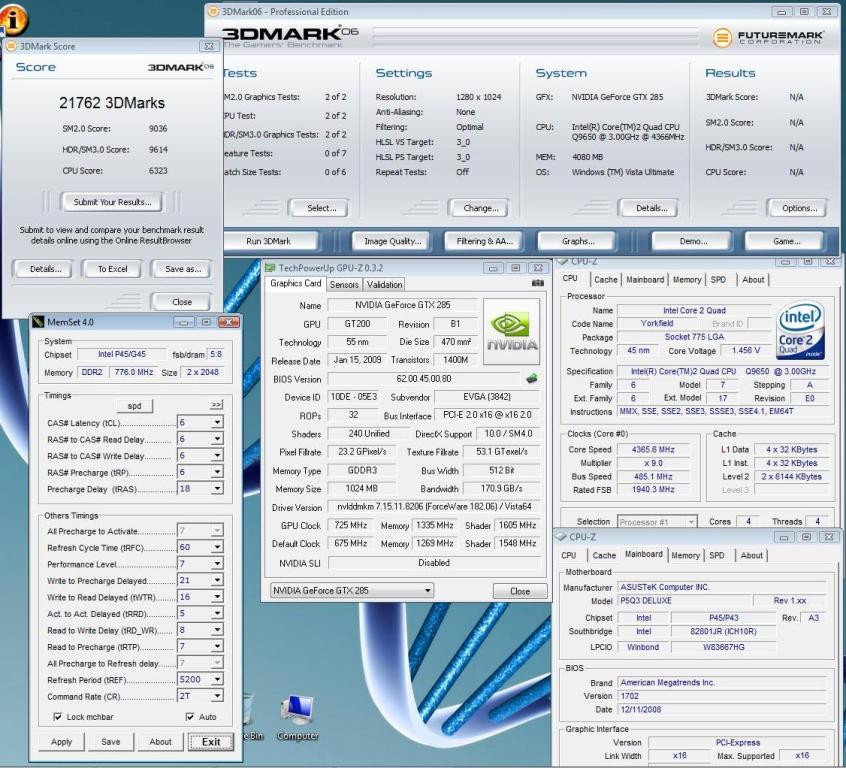Open the Performance Level dropdown
The width and height of the screenshot is (846, 768).
pyautogui.click(x=217, y=563)
